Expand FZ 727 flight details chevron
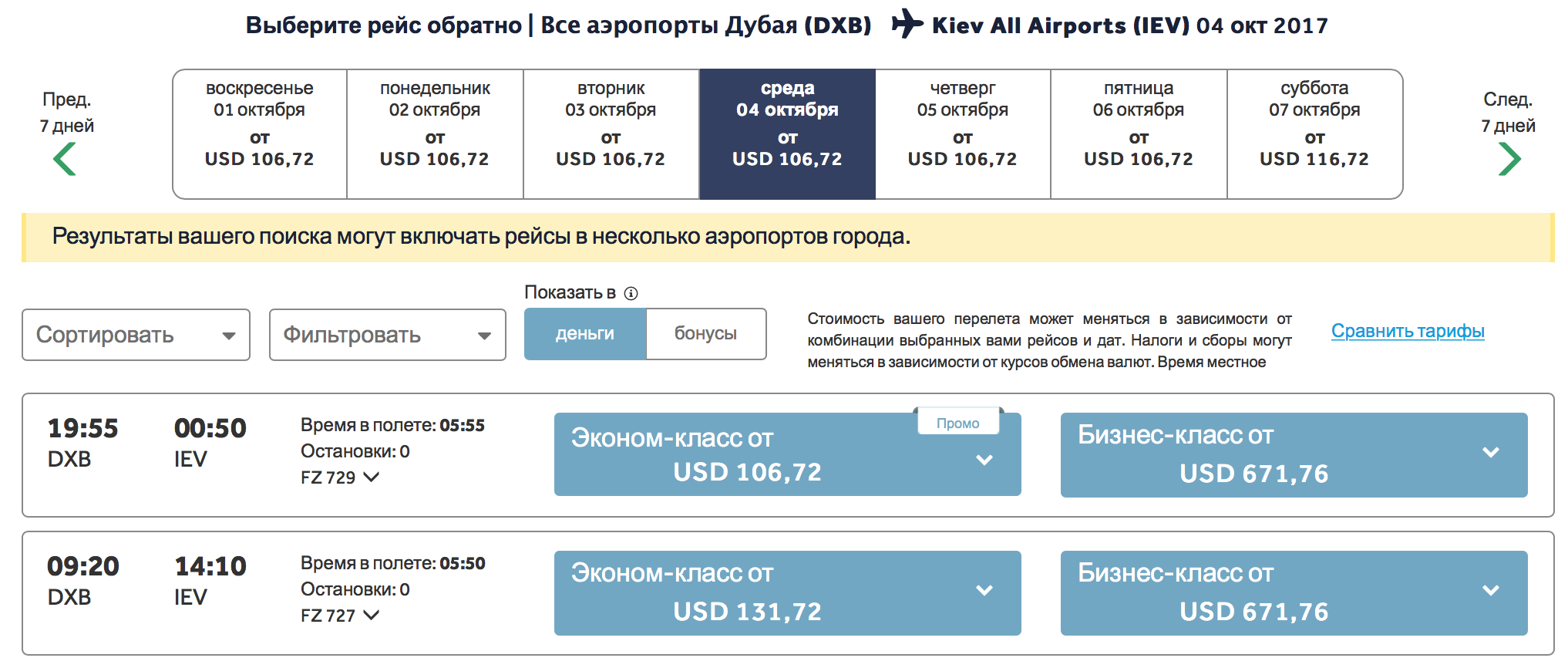1568x668 pixels. (372, 615)
